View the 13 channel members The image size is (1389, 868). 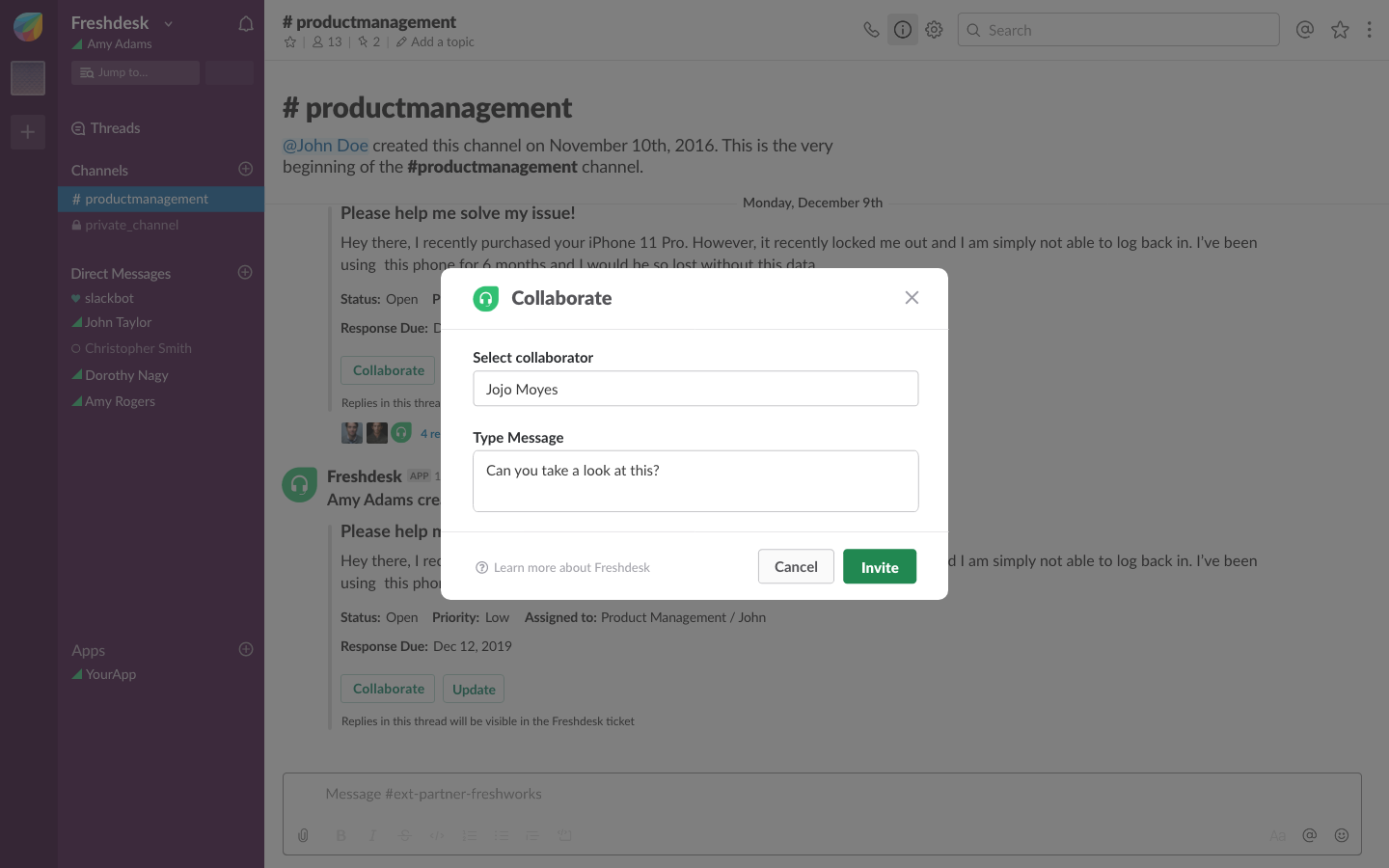coord(327,42)
